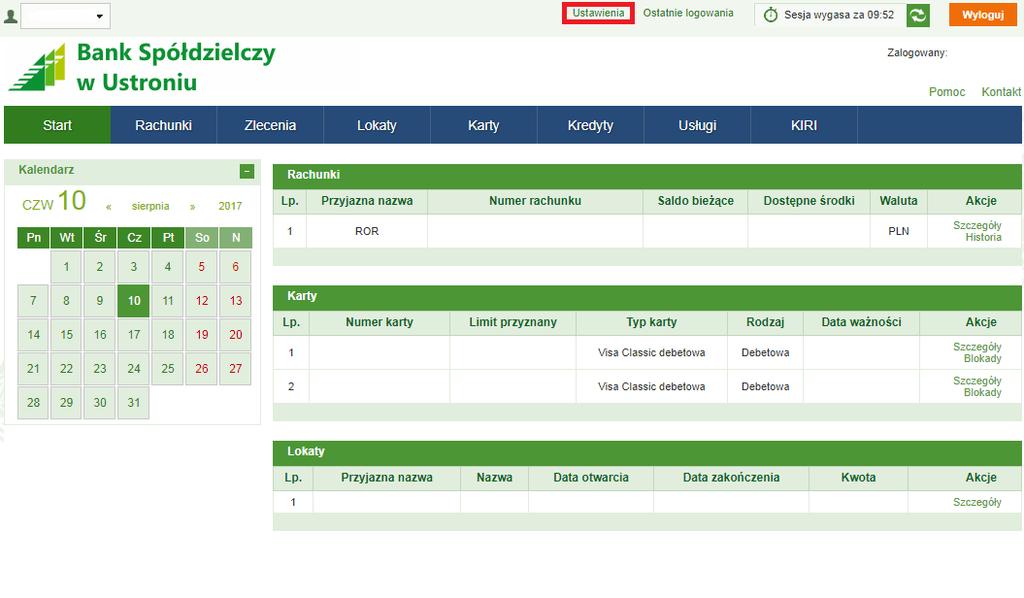Click Kwota column header

[858, 477]
